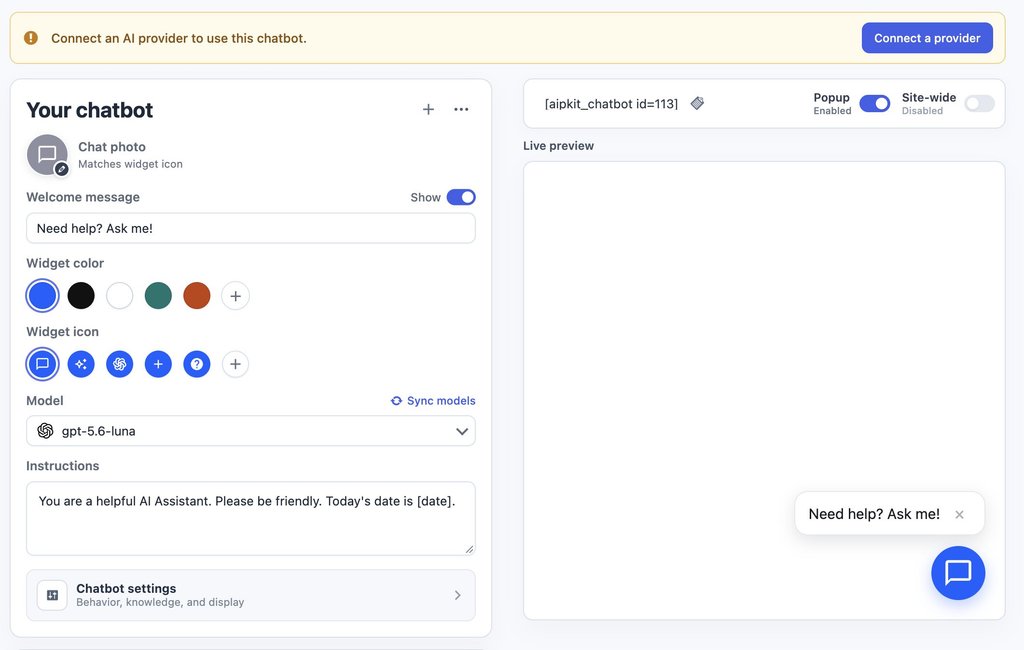Click the Sync models link
This screenshot has width=1024, height=650.
(x=433, y=400)
